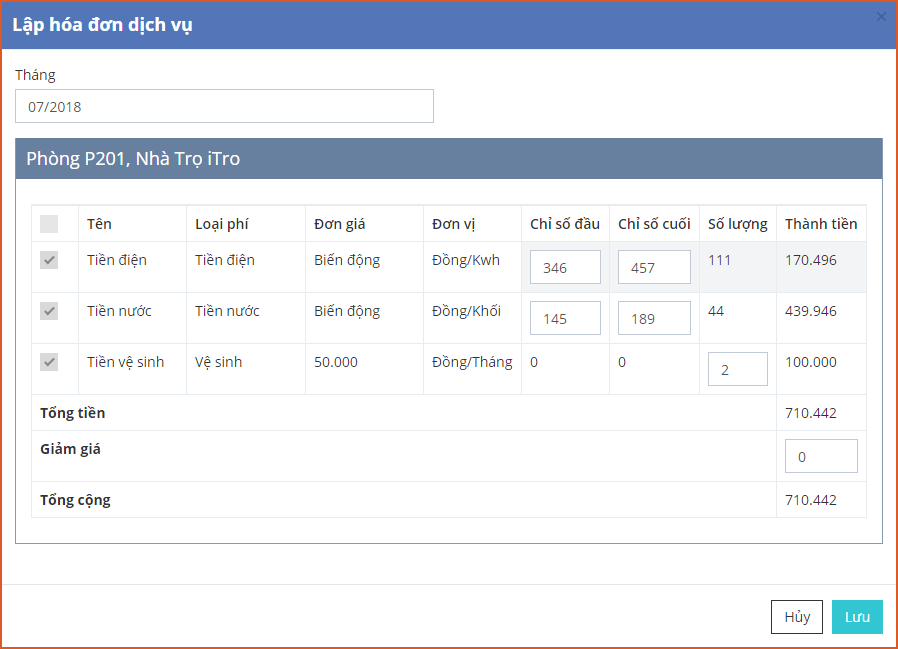Click Tiền nước ending index field 189
This screenshot has width=898, height=649.
[x=654, y=319]
